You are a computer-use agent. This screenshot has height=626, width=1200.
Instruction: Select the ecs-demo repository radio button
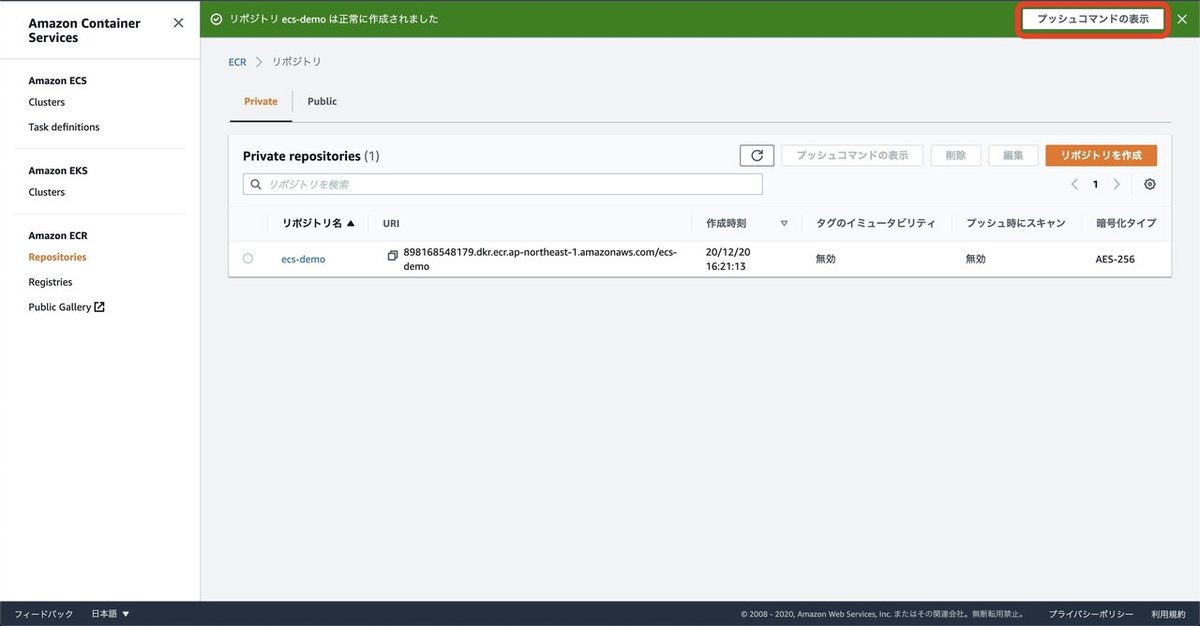coord(248,258)
